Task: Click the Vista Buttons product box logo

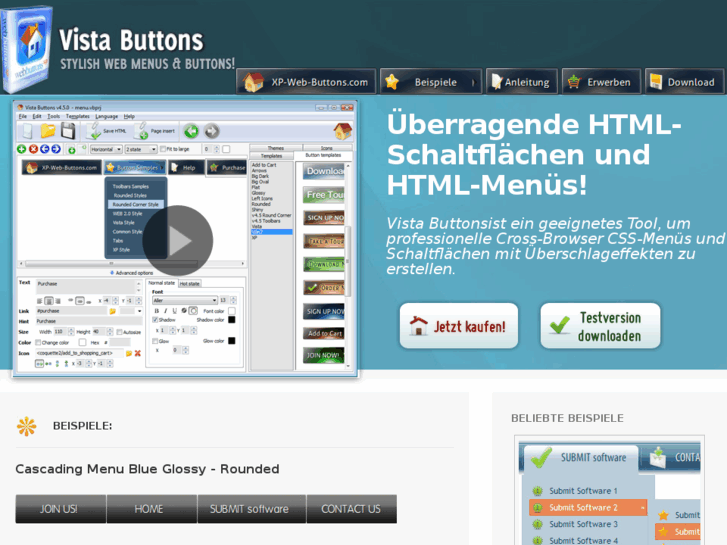Action: click(x=27, y=48)
